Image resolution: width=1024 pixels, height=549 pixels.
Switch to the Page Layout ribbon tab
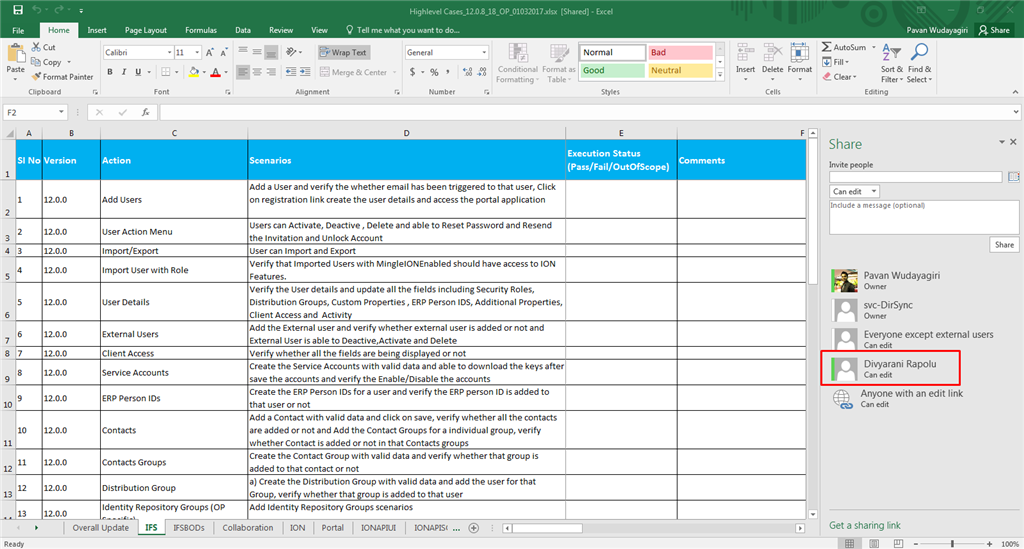click(x=146, y=30)
